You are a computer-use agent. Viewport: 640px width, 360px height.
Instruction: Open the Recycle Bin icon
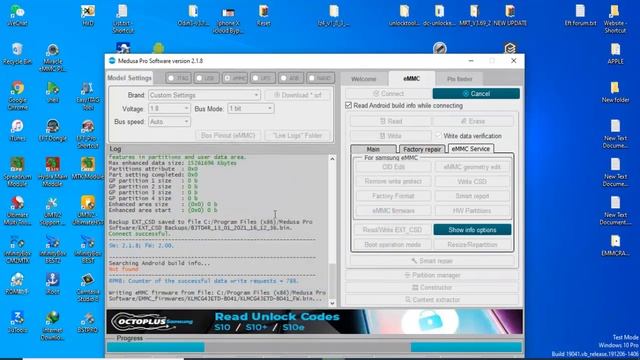point(18,54)
